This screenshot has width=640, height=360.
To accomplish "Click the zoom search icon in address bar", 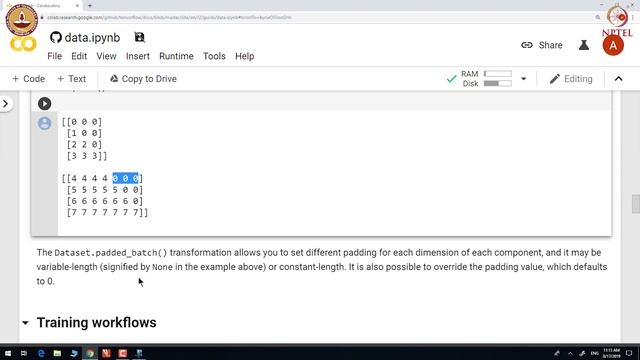I will [x=598, y=18].
